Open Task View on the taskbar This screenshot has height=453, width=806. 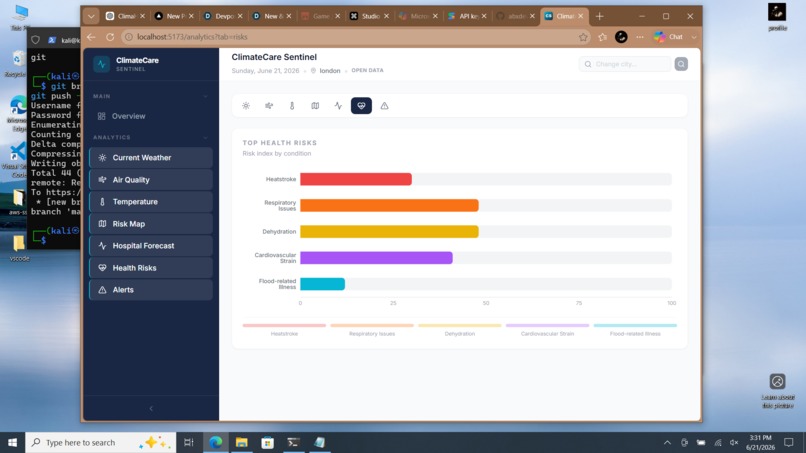click(189, 442)
